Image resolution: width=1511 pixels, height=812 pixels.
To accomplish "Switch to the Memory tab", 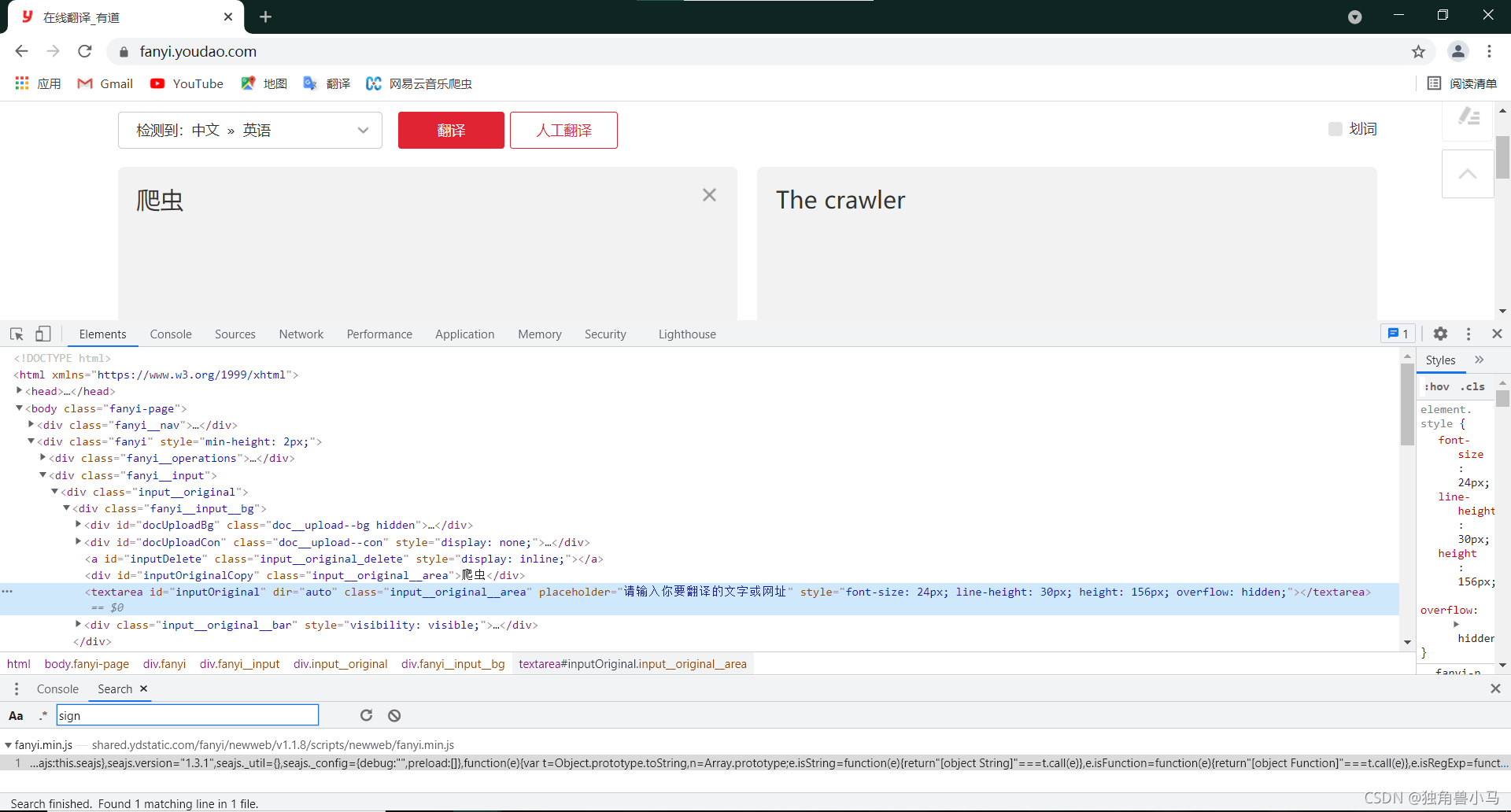I will (x=540, y=334).
